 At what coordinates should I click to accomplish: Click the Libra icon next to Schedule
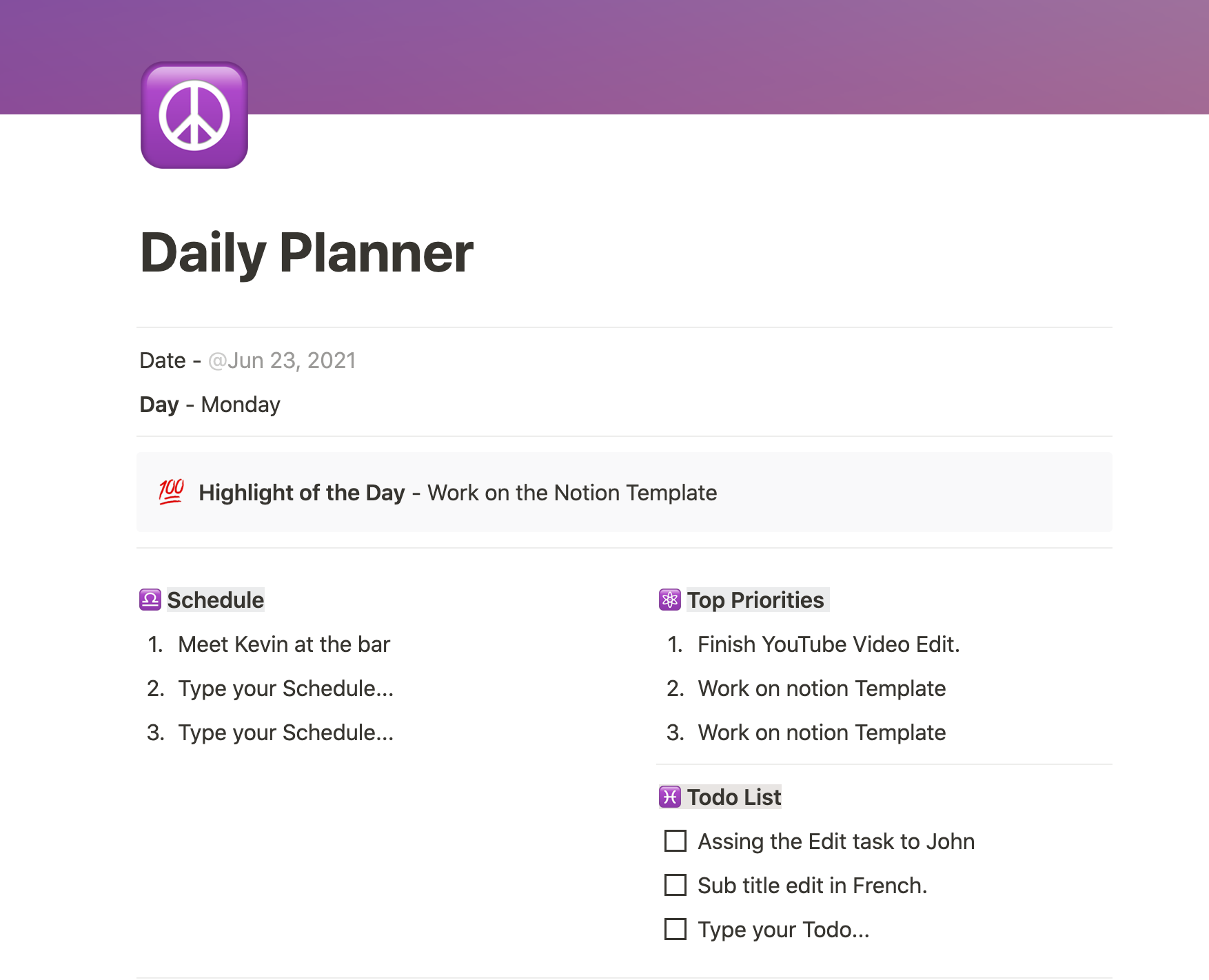(x=151, y=600)
